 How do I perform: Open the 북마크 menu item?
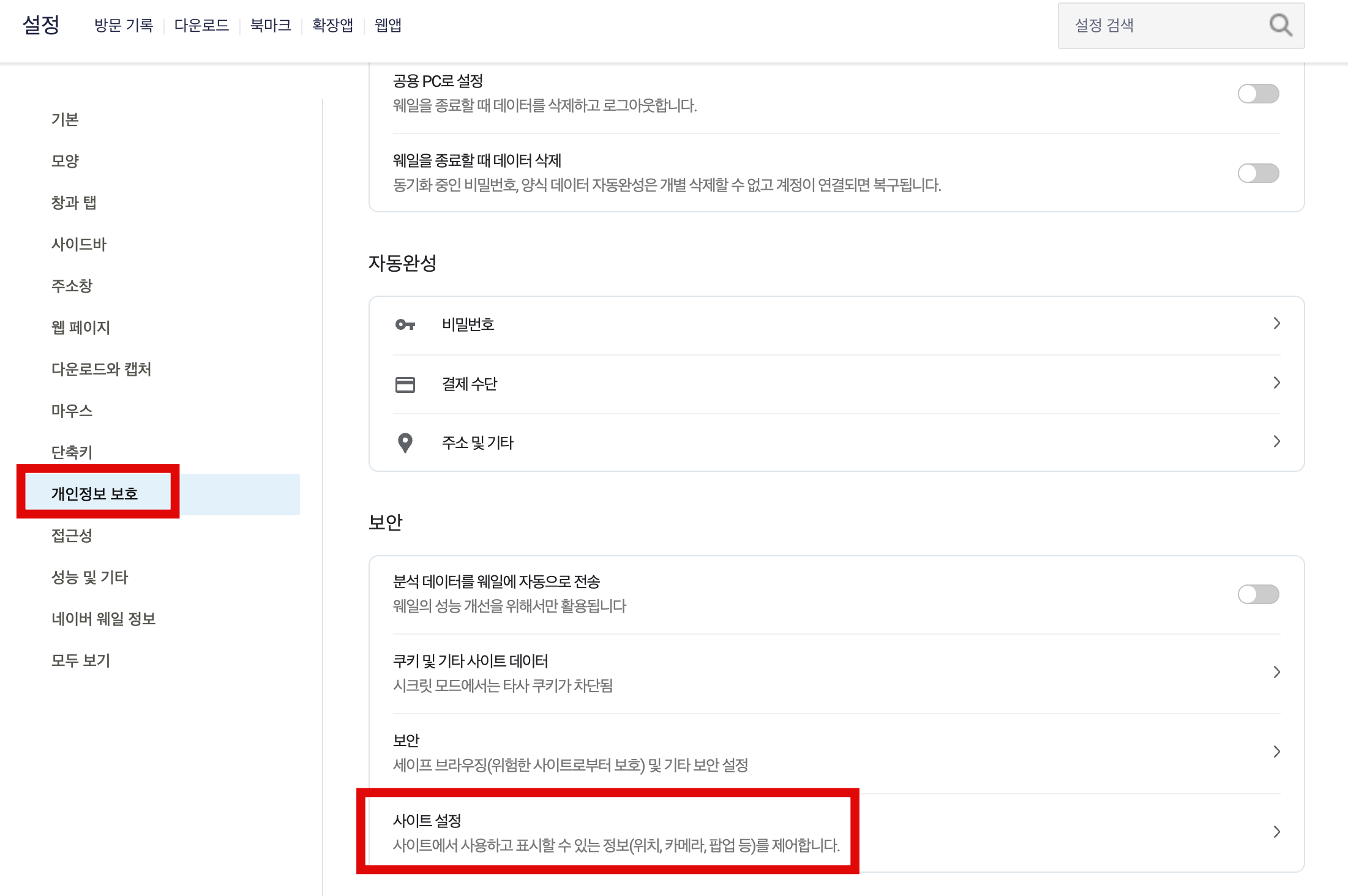coord(271,26)
